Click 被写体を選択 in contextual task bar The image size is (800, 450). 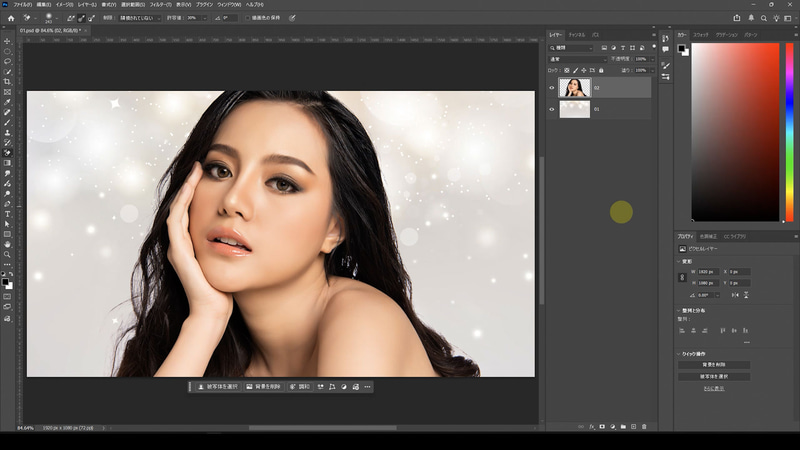click(218, 387)
